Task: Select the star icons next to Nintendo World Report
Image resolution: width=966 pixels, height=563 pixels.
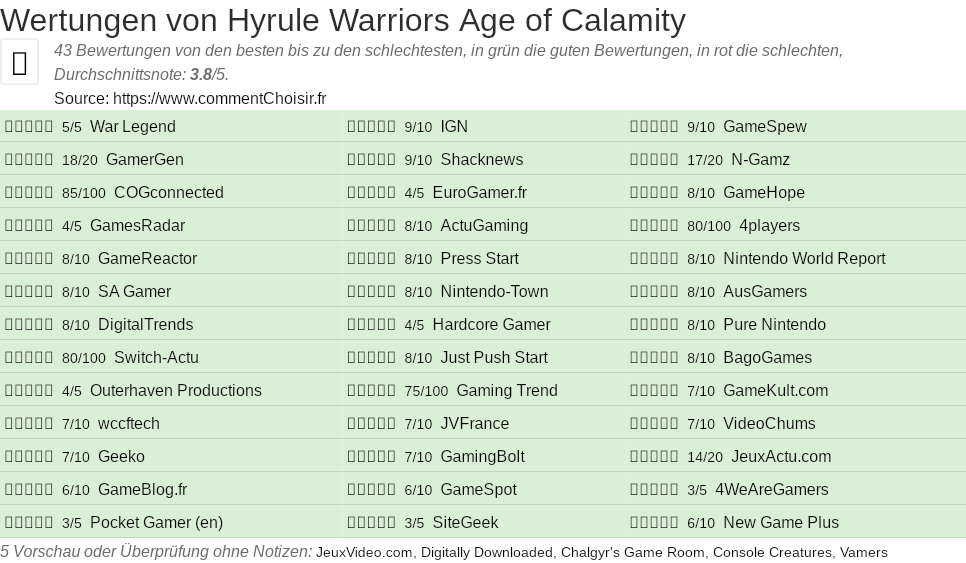Action: [654, 259]
